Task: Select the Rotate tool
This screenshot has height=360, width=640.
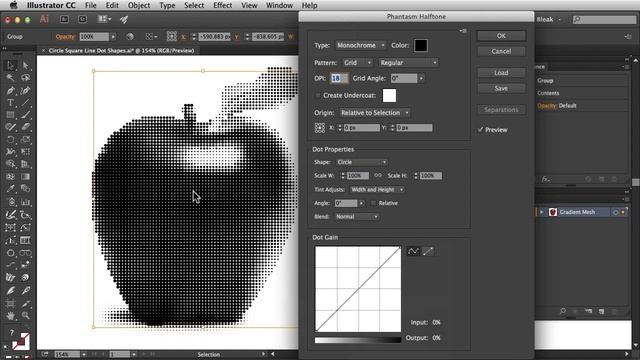Action: (10, 140)
